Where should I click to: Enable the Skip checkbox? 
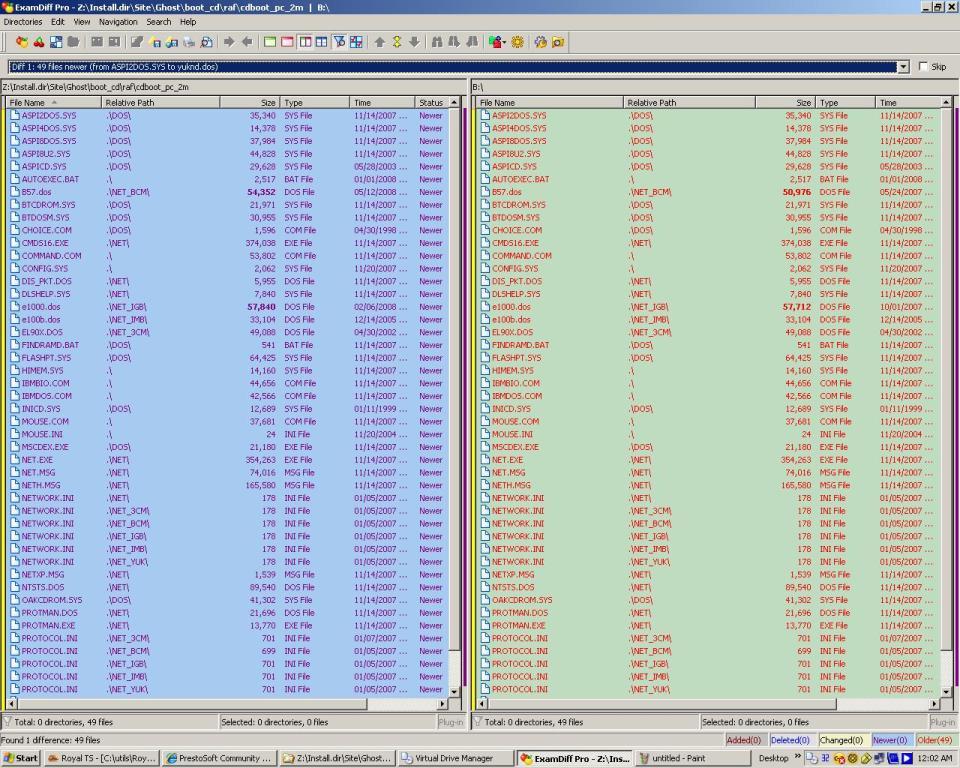[923, 67]
